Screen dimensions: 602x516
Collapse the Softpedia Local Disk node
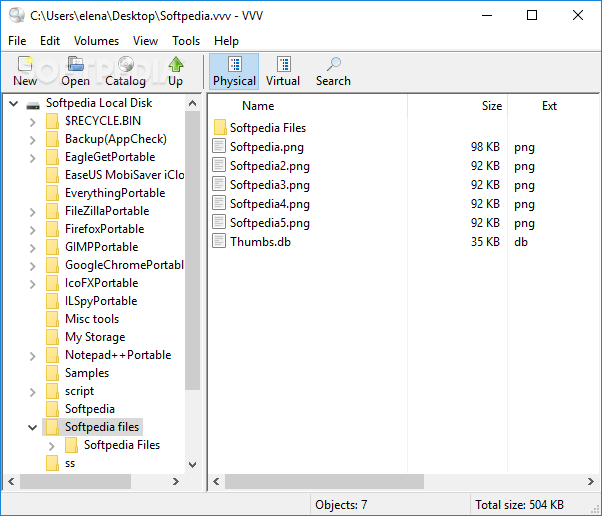point(13,103)
